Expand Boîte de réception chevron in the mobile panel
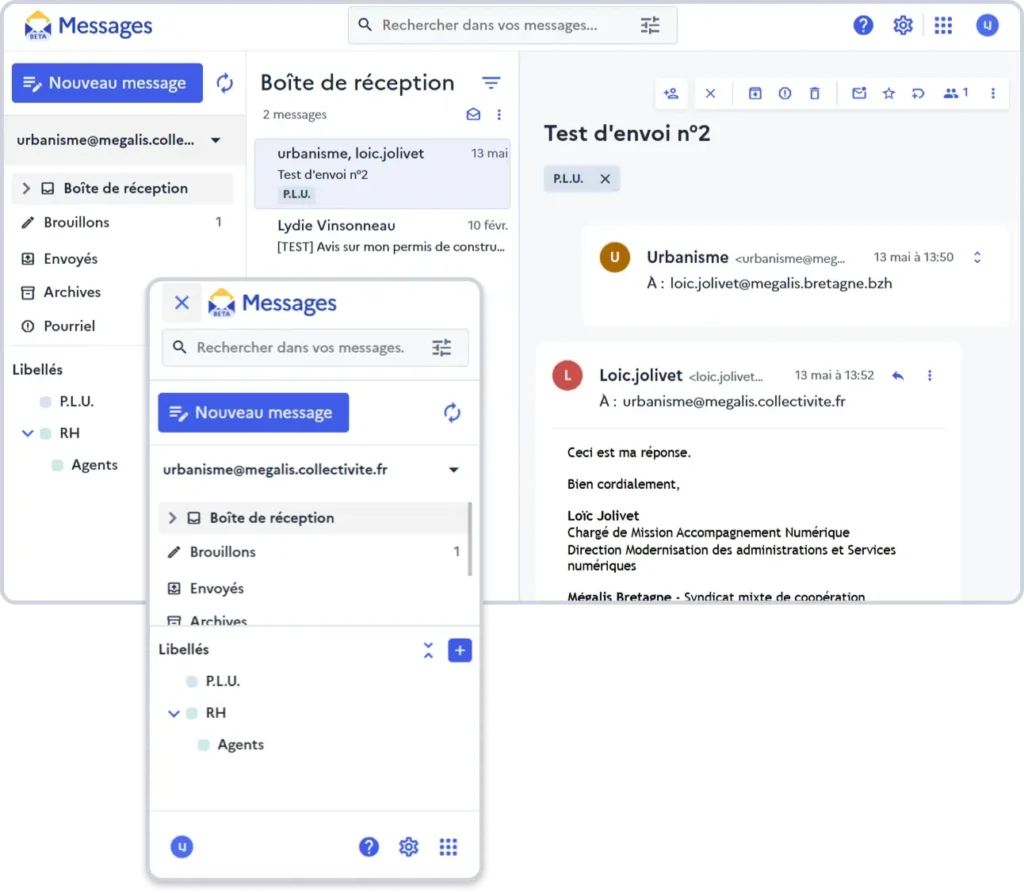The image size is (1024, 893). (172, 518)
